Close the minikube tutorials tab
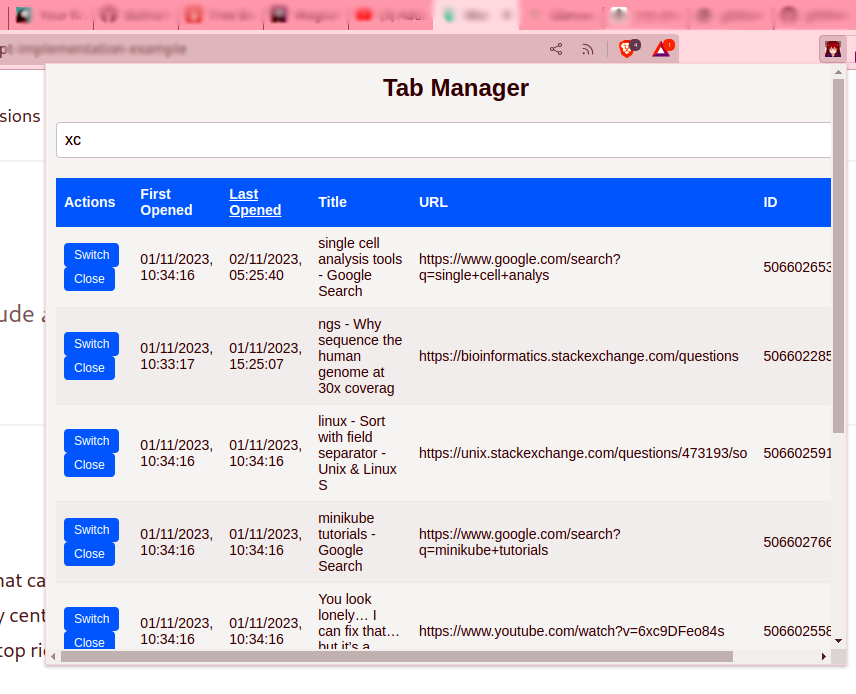Viewport: 856px width, 694px height. tap(89, 554)
